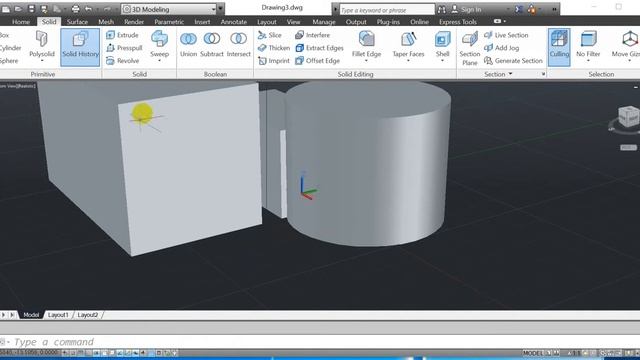640x360 pixels.
Task: Expand the Section panel title arrow
Action: [x=510, y=74]
